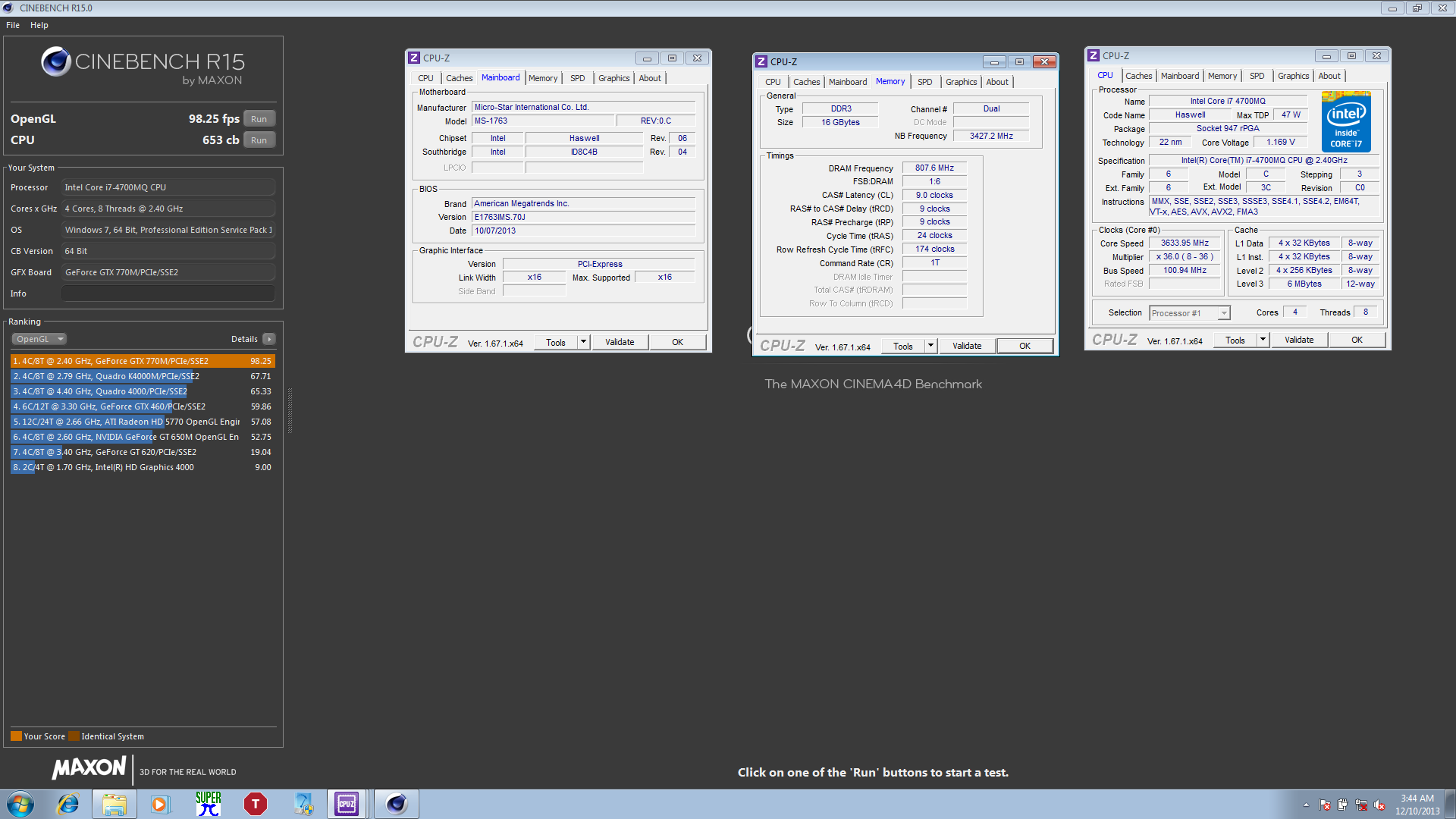Screen dimensions: 1456x819
Task: Open the Help menu
Action: tap(39, 25)
